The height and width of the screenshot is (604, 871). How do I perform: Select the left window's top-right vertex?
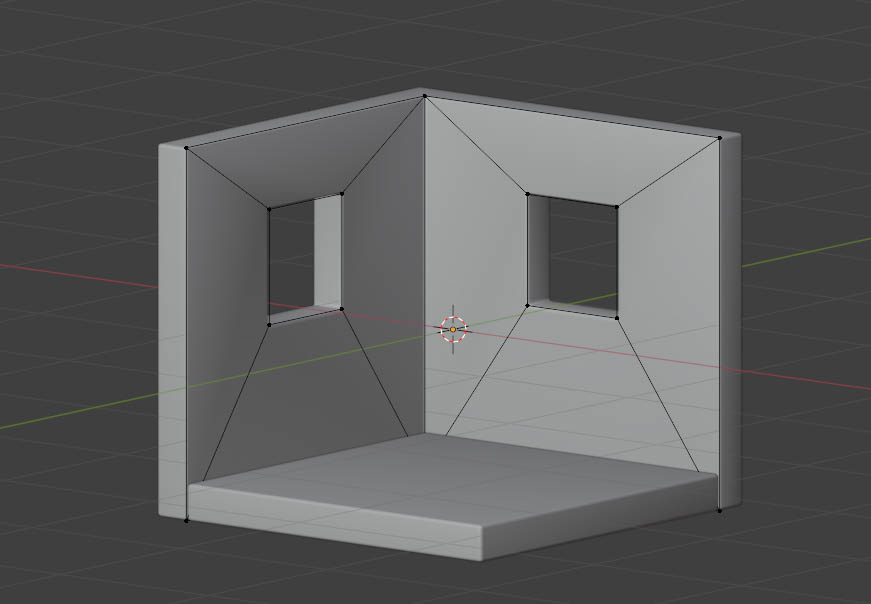[342, 194]
